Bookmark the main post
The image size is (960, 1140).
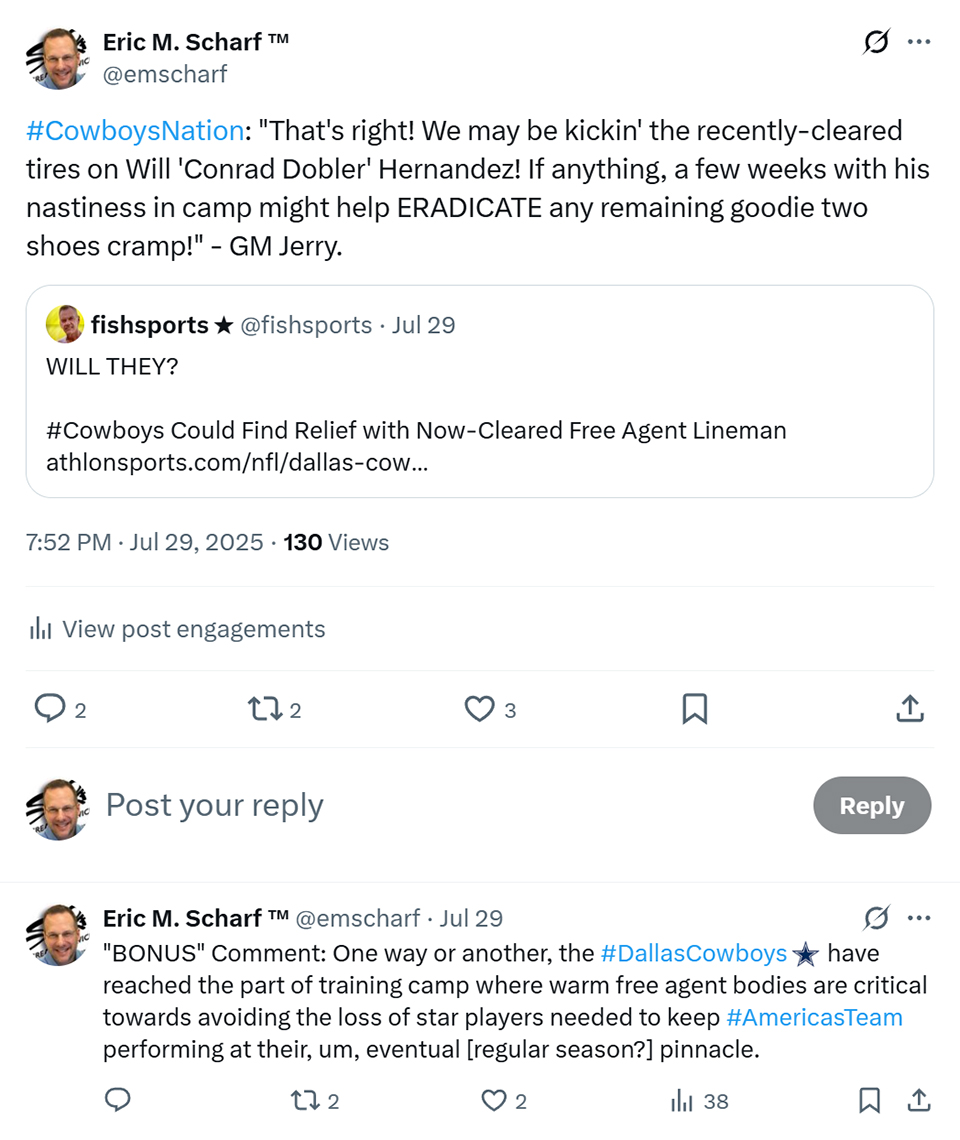point(694,709)
